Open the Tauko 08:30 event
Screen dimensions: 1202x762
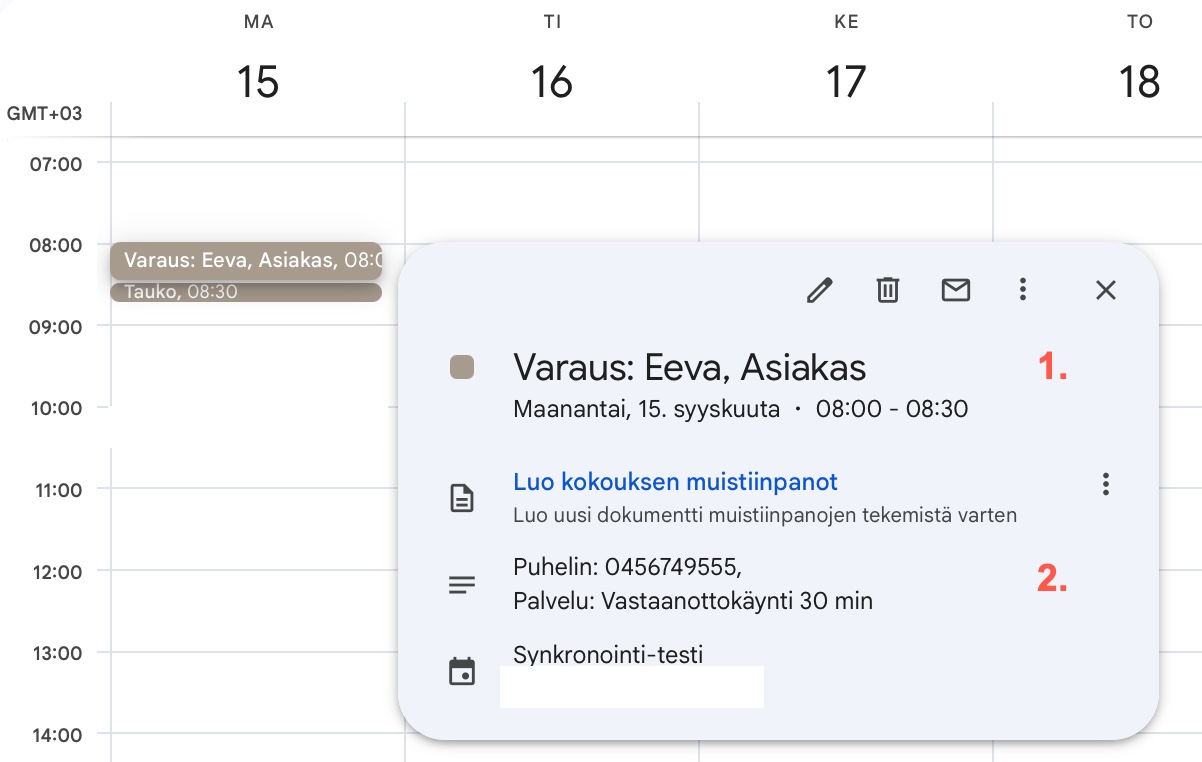pos(245,292)
